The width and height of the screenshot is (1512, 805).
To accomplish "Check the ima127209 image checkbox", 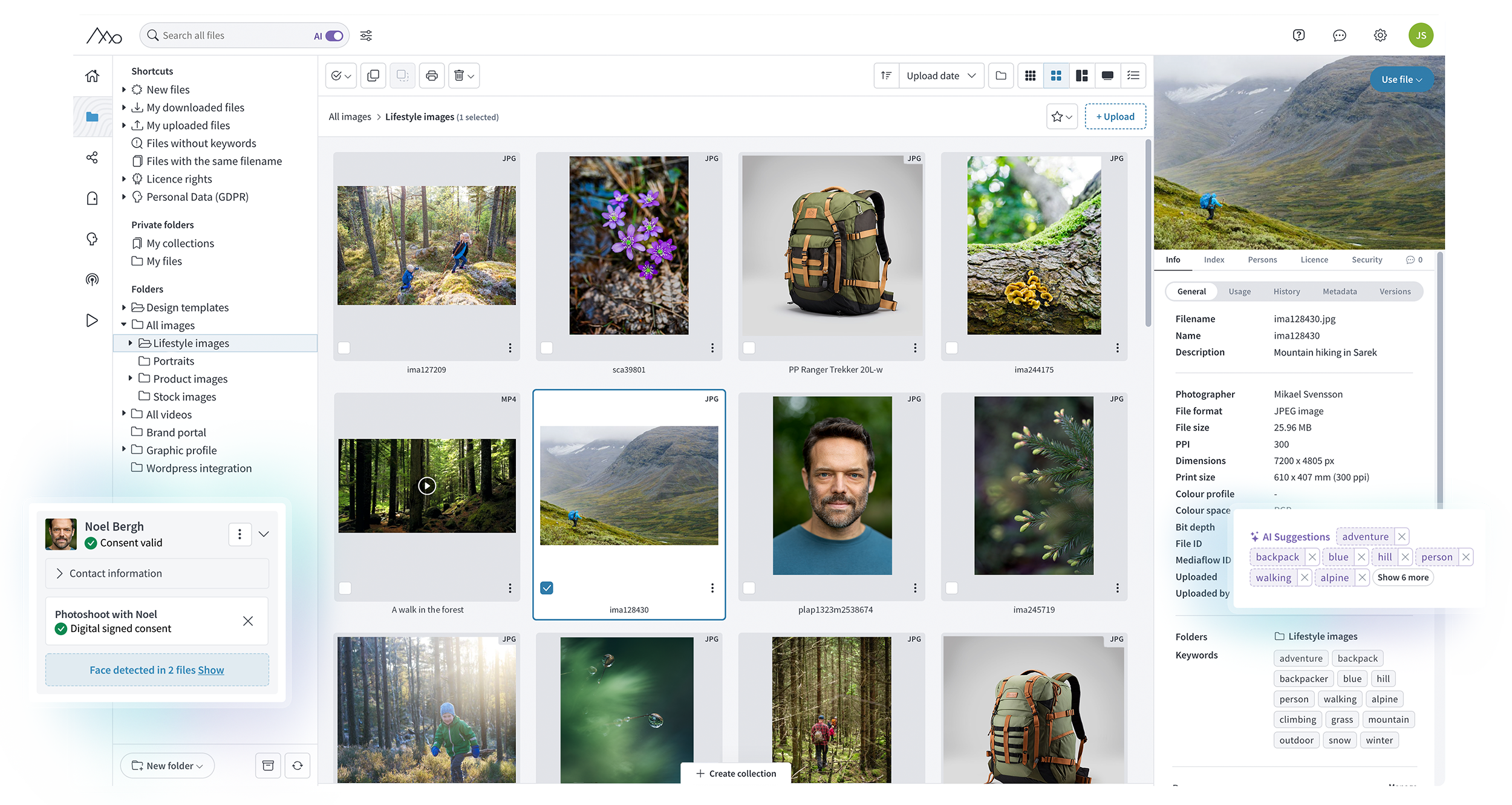I will coord(344,348).
